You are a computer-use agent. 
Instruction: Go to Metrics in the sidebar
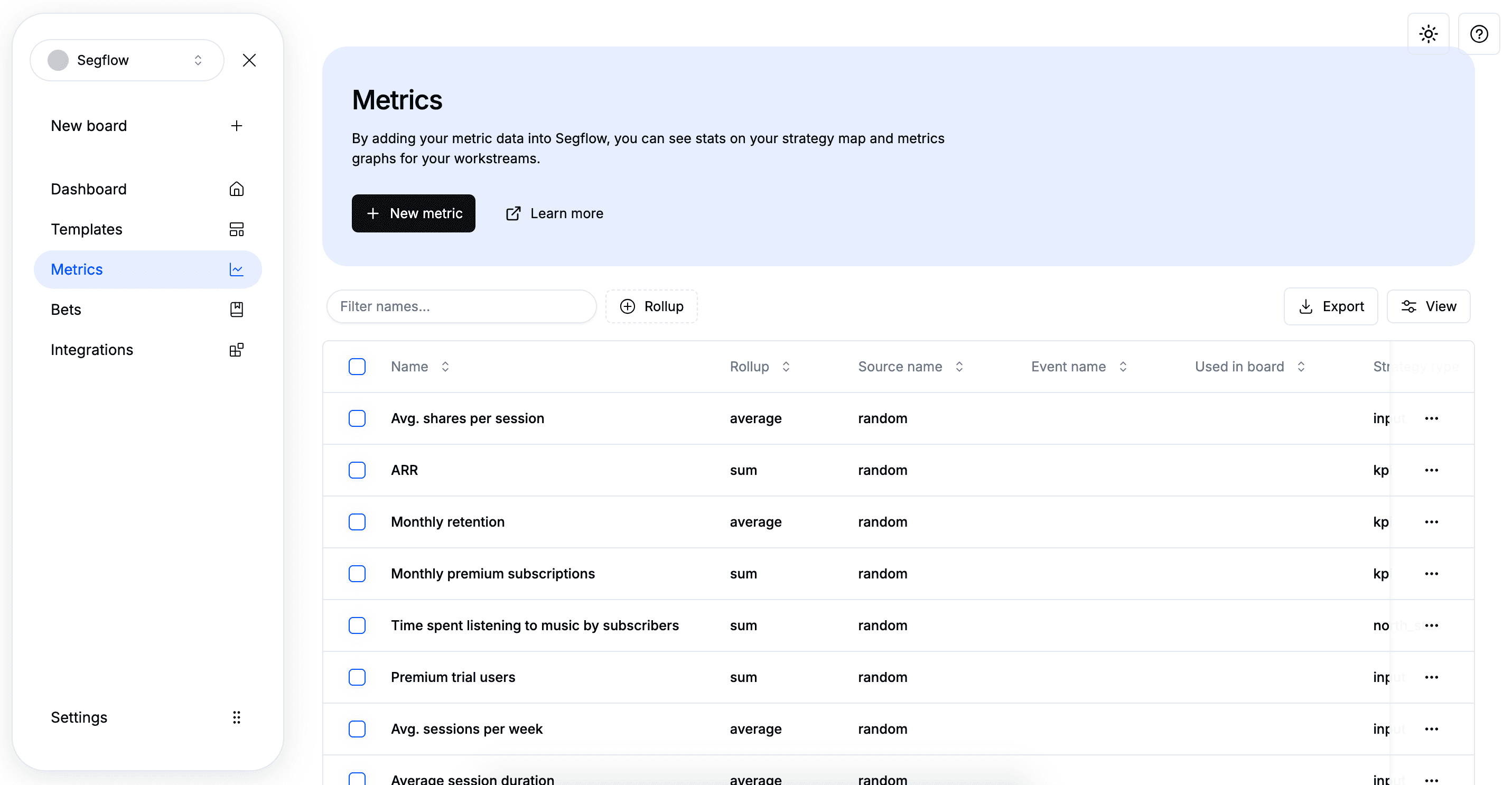[77, 269]
